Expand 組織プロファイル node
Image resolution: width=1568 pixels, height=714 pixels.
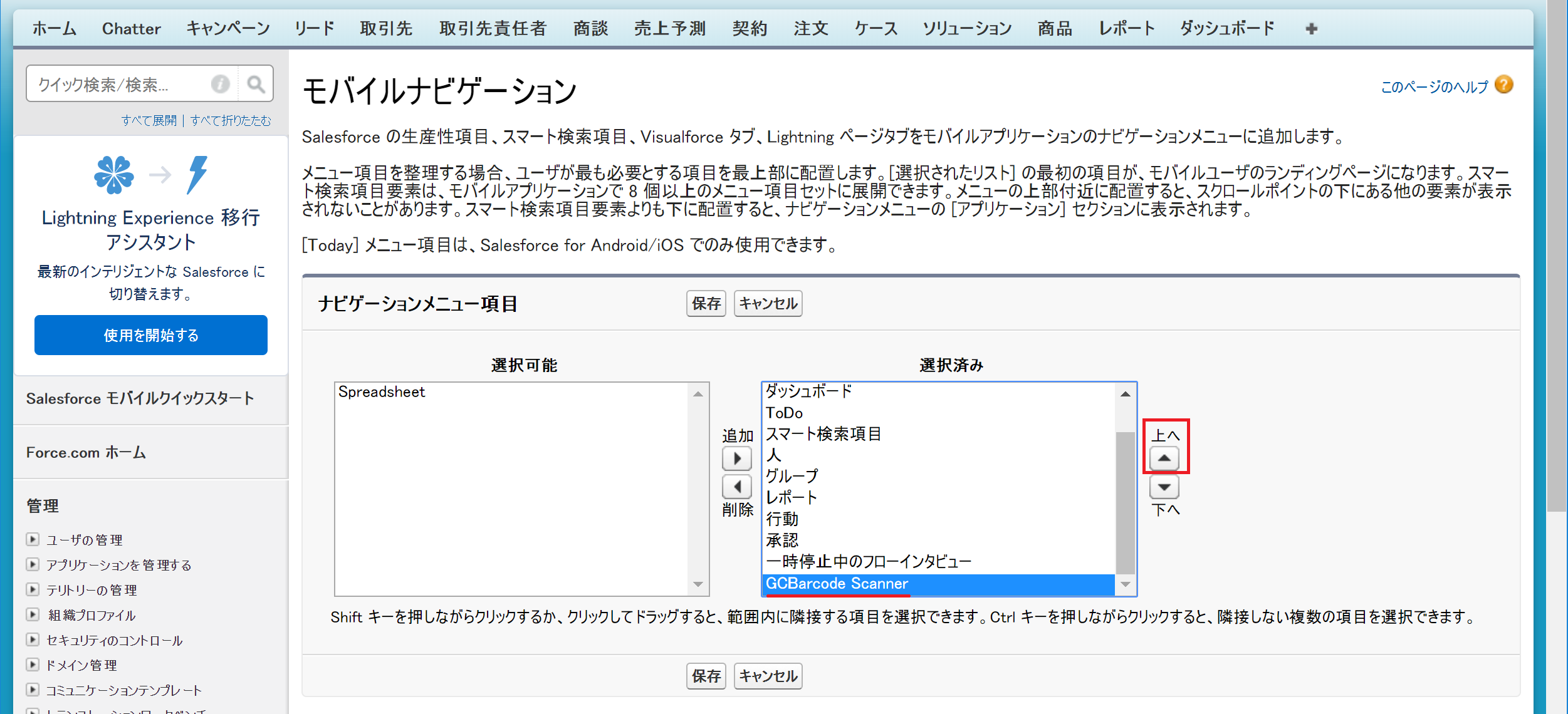pyautogui.click(x=33, y=614)
